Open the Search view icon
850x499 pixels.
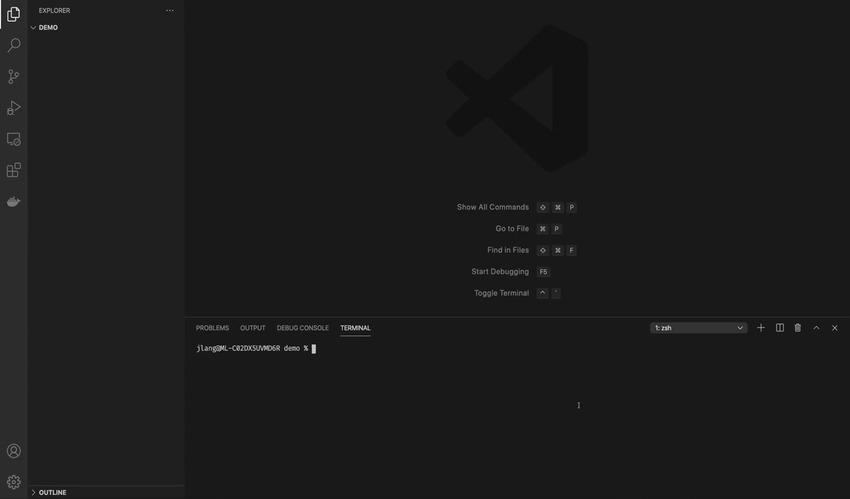click(14, 45)
